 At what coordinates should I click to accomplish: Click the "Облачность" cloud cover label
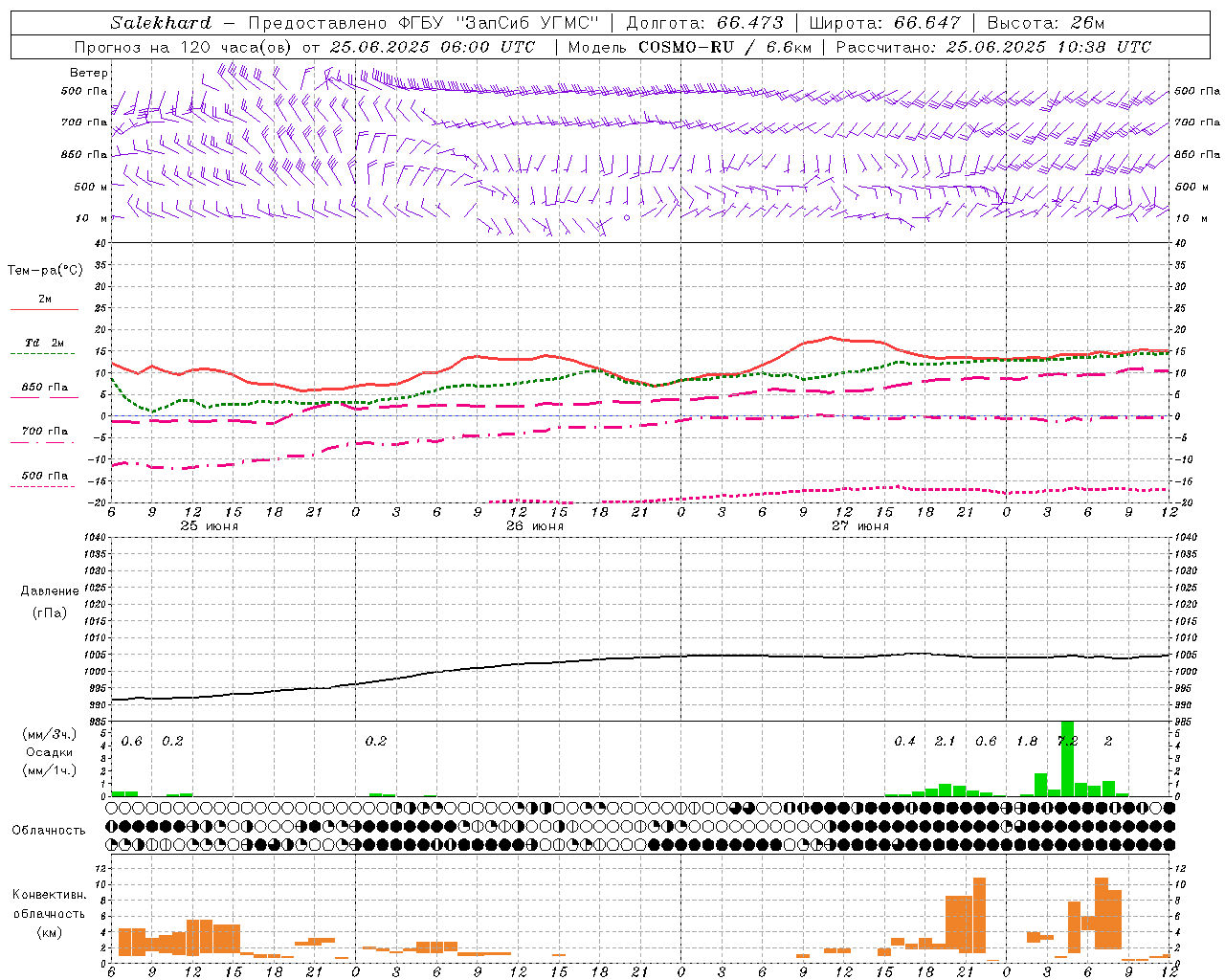[x=49, y=830]
